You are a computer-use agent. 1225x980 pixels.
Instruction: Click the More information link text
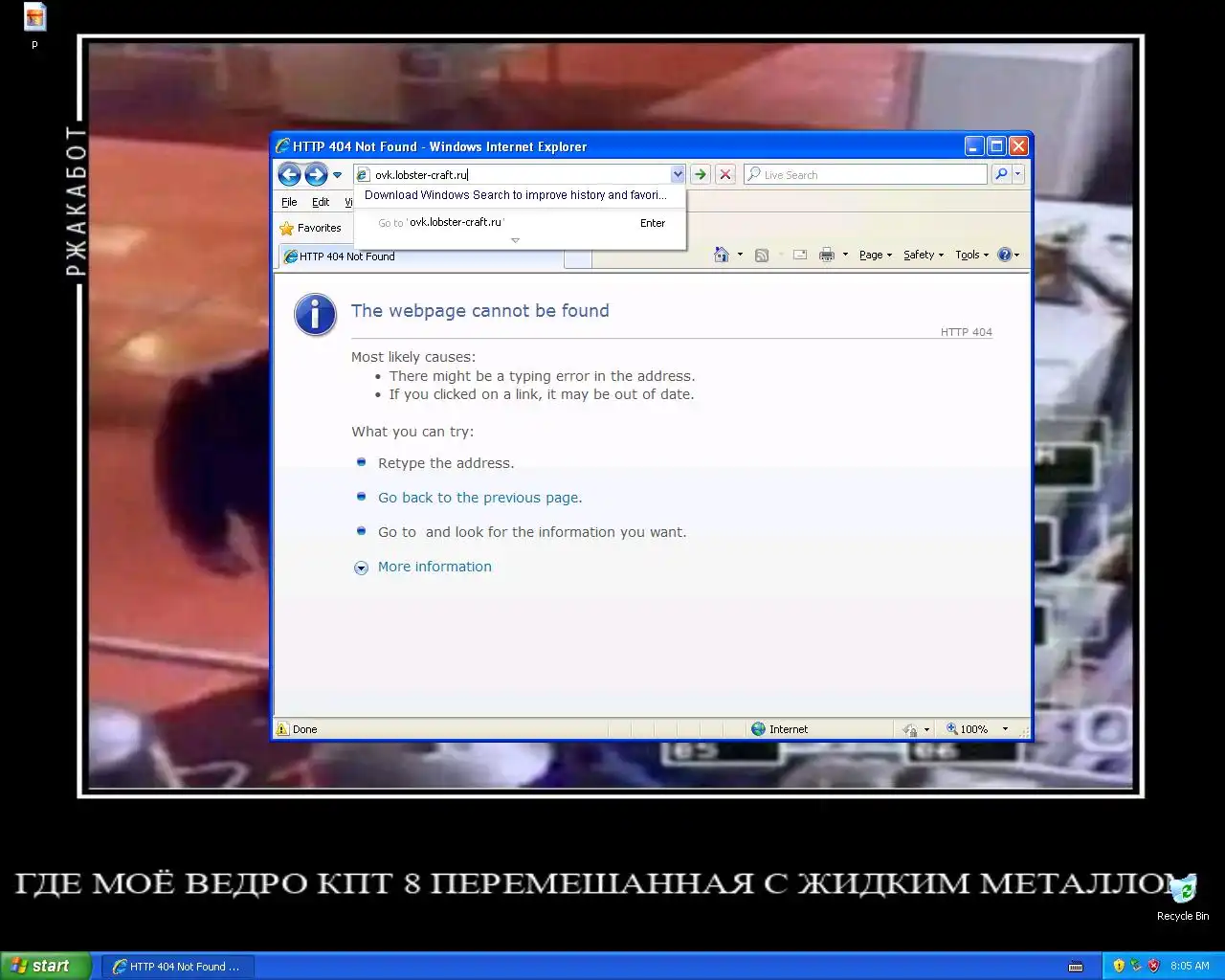(x=434, y=567)
